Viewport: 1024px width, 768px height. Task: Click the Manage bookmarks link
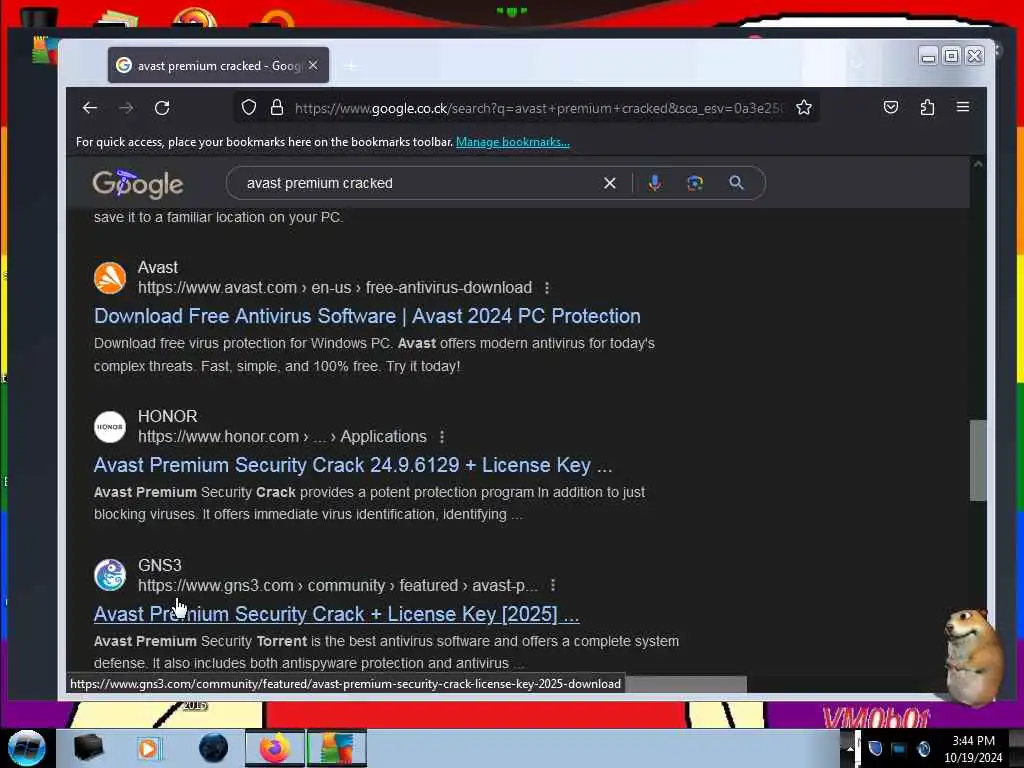point(513,142)
